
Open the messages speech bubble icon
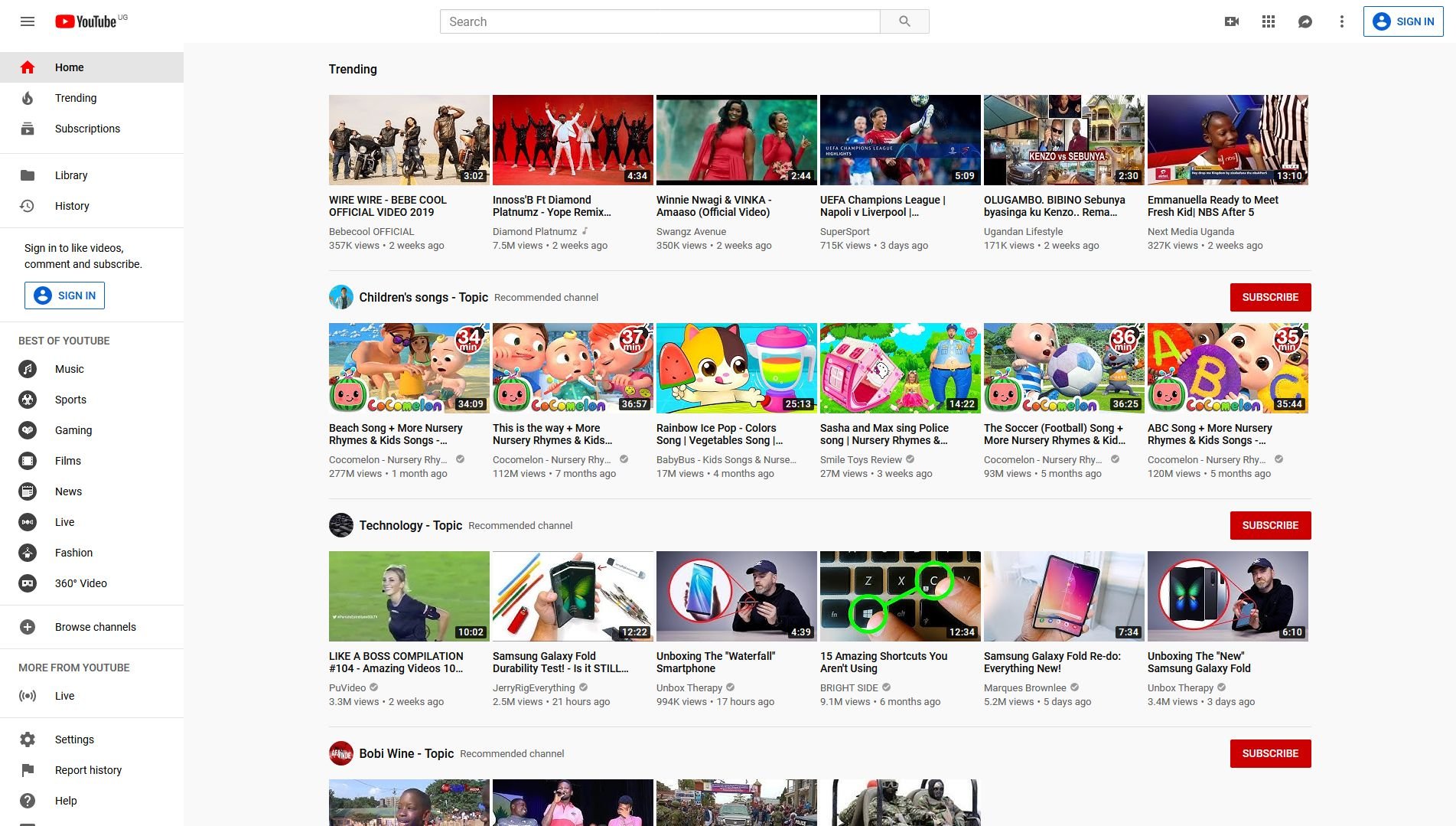1305,21
